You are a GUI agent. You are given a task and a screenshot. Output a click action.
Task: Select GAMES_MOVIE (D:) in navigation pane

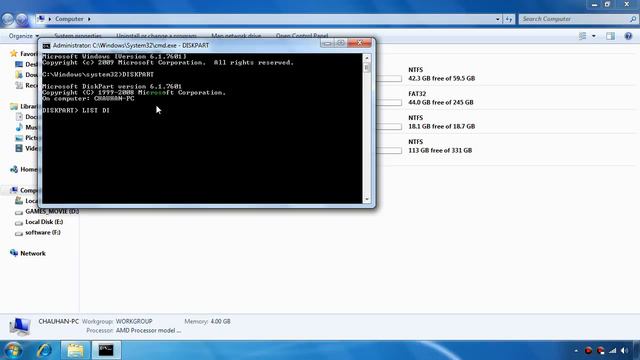(52, 211)
